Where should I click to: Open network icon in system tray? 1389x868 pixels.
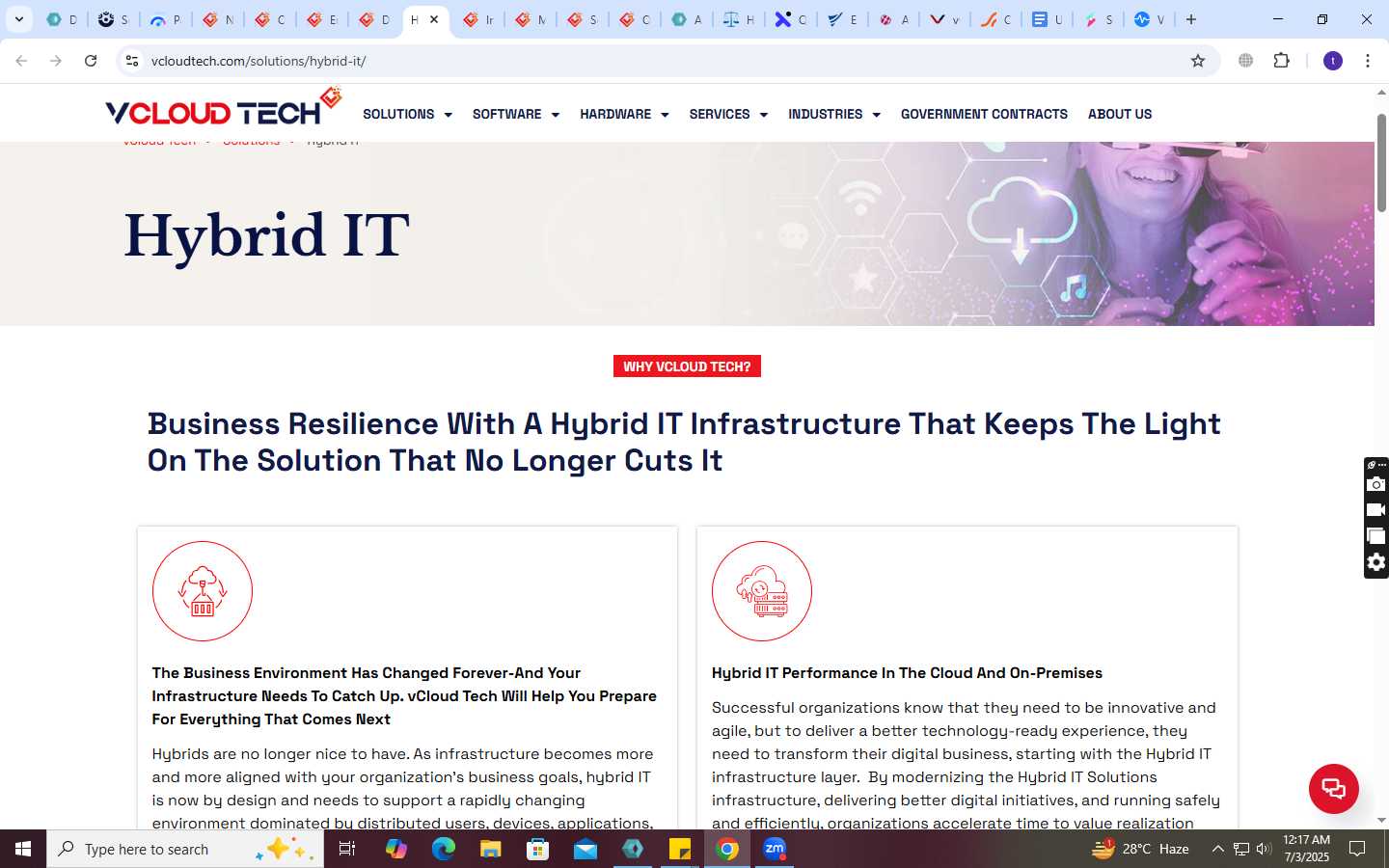point(1241,849)
